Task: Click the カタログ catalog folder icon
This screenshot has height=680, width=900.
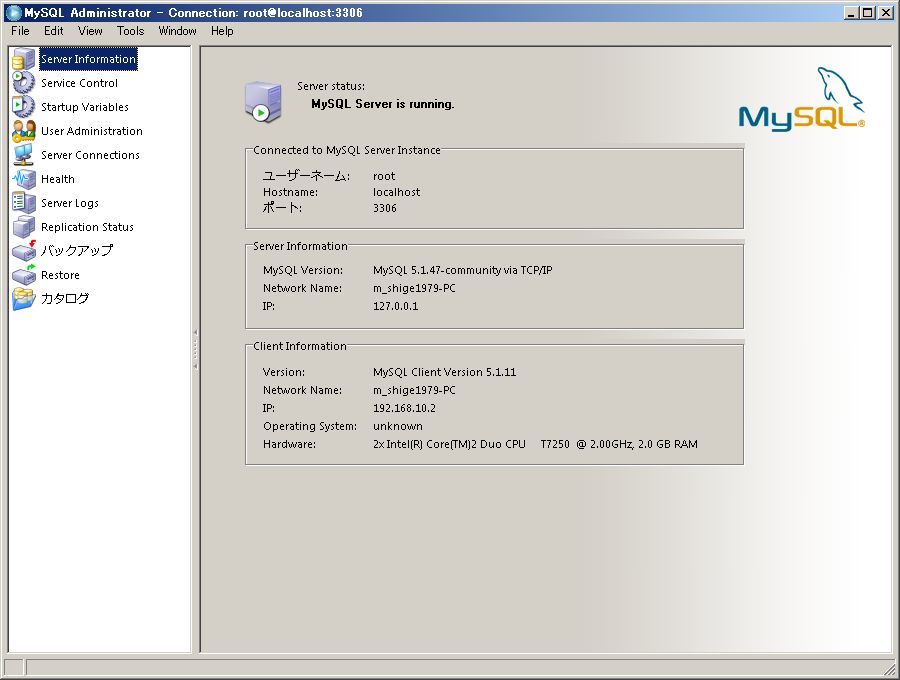Action: (24, 299)
